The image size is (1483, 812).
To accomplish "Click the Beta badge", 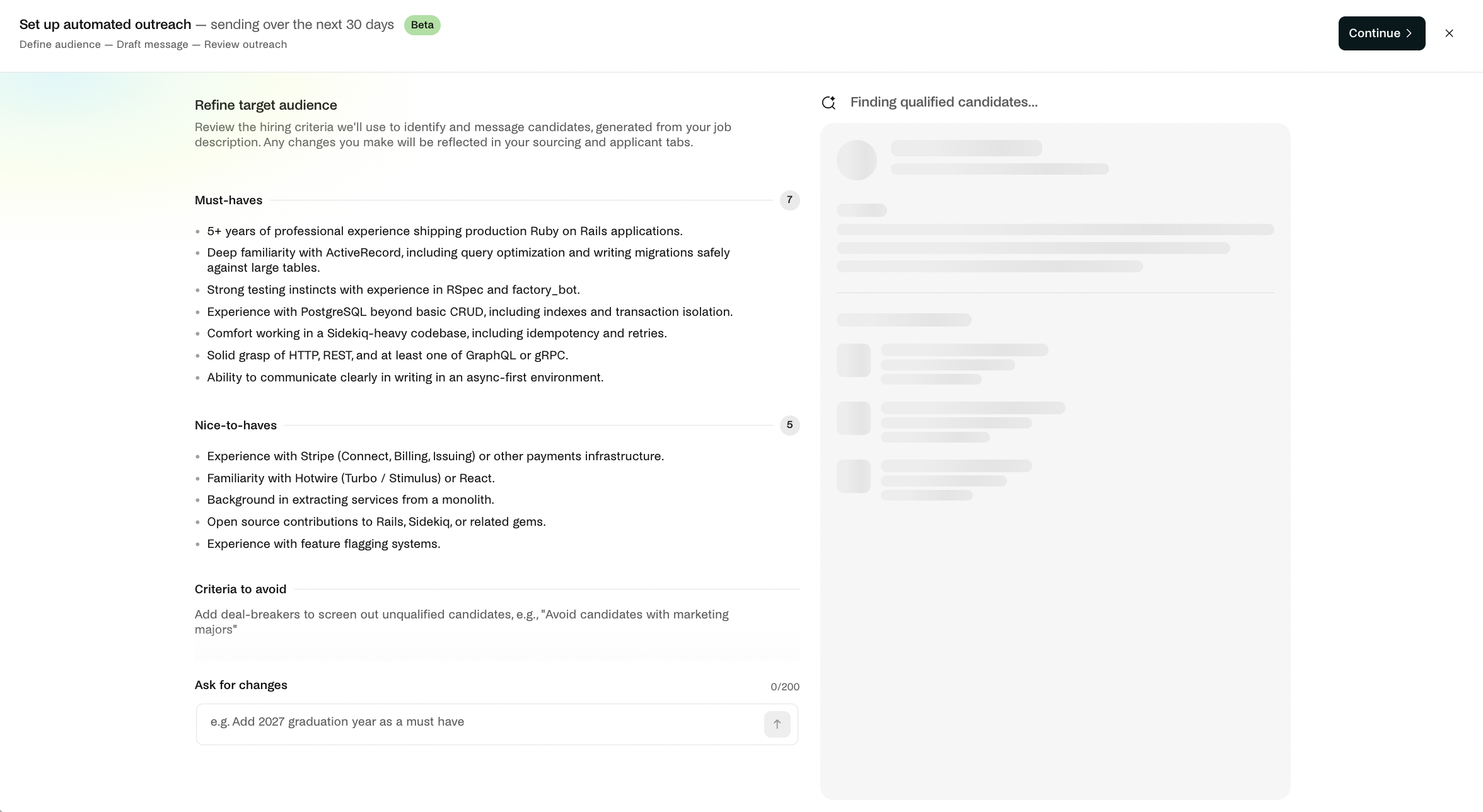I will pos(422,25).
